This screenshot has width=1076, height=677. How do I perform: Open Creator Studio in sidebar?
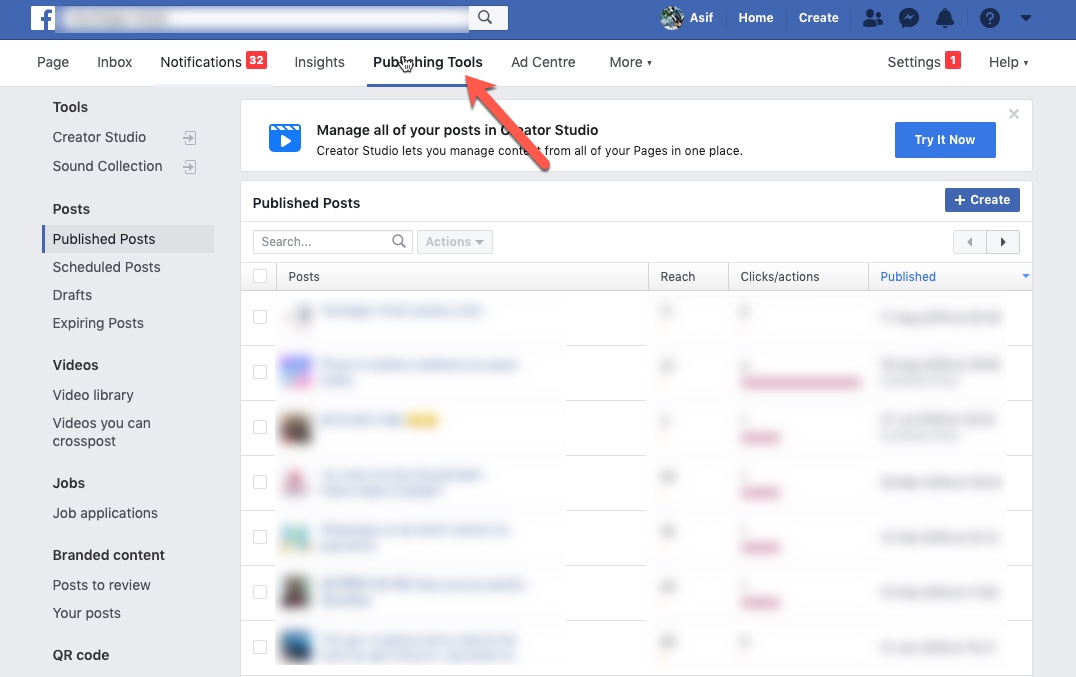coord(100,137)
